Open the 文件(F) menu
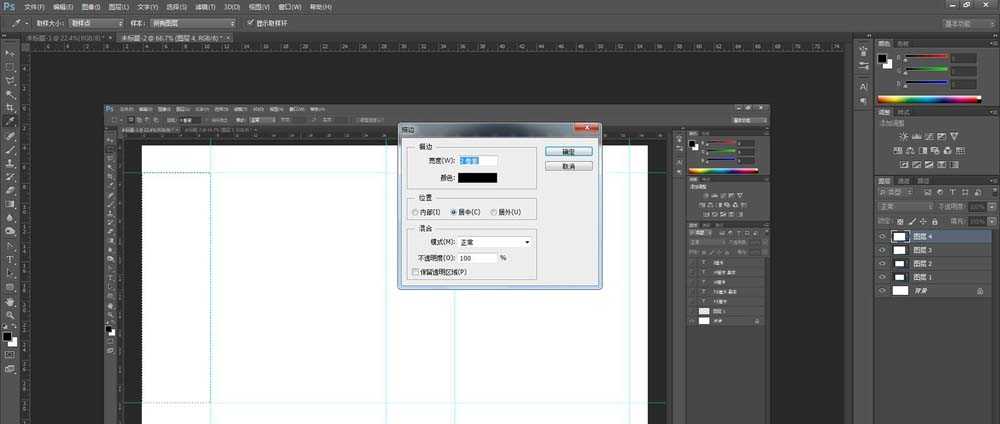The image size is (1000, 424). [34, 6]
